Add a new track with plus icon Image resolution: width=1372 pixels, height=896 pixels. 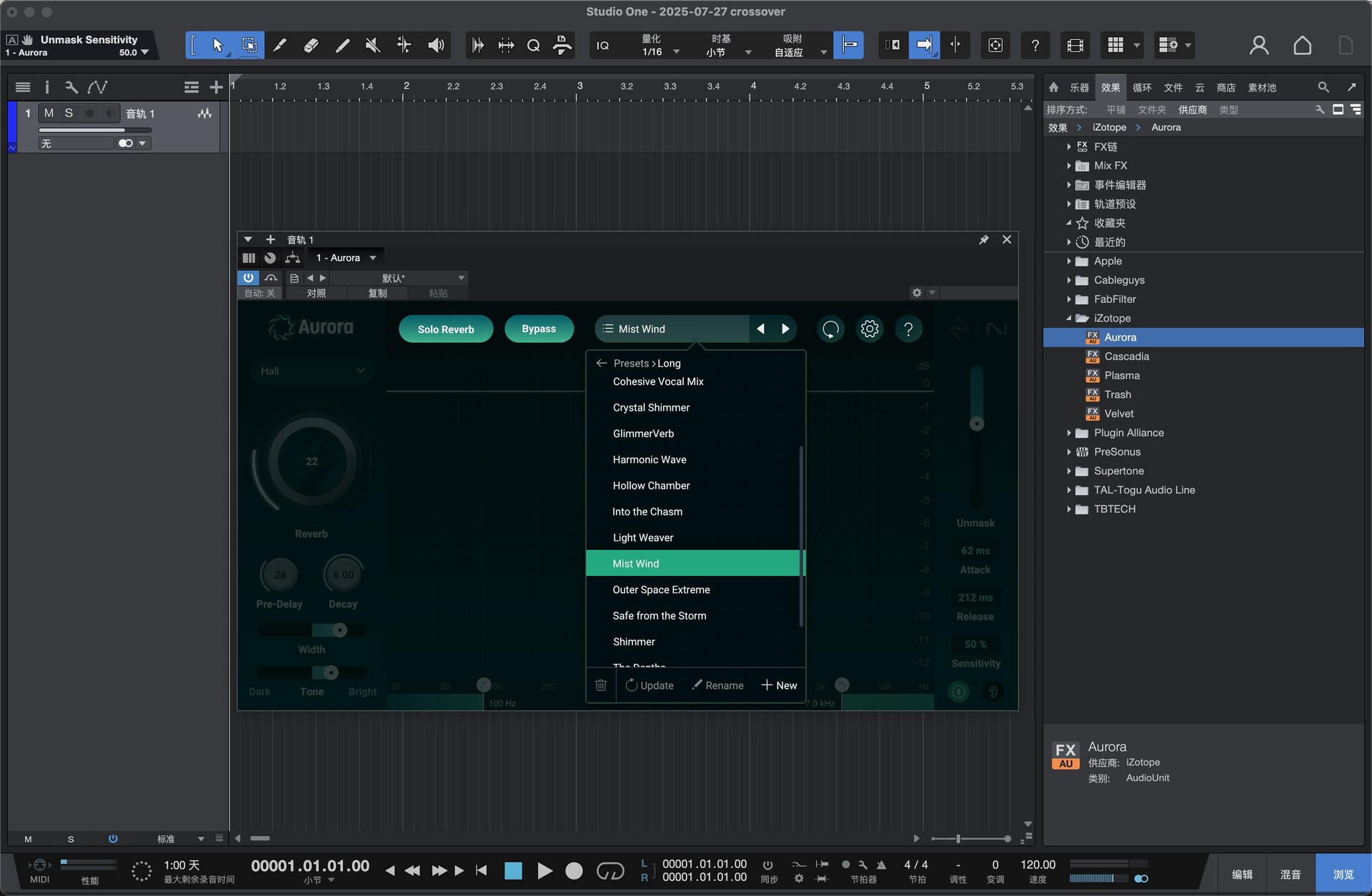[x=216, y=87]
